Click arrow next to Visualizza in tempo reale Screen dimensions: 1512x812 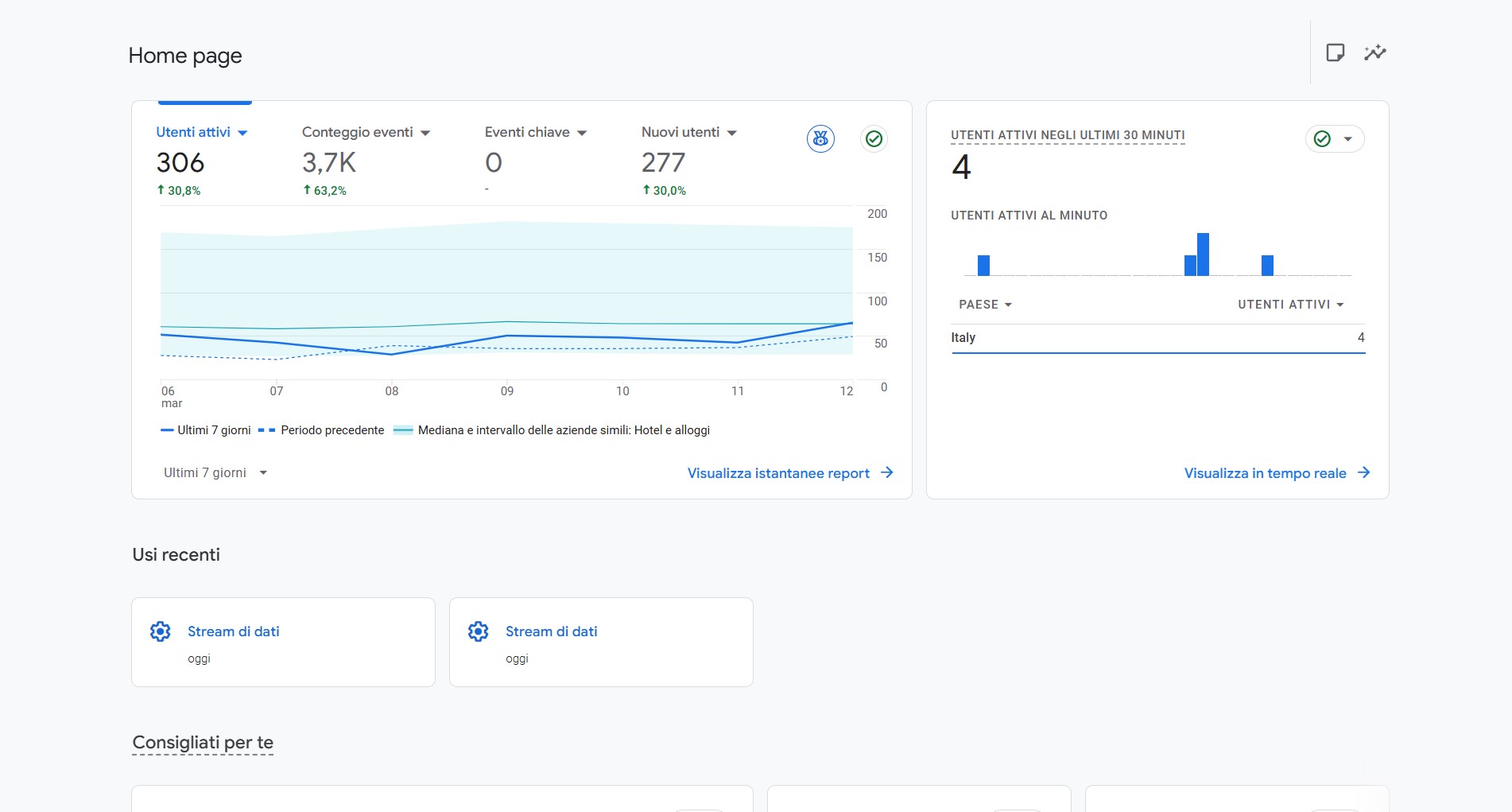coord(1364,472)
